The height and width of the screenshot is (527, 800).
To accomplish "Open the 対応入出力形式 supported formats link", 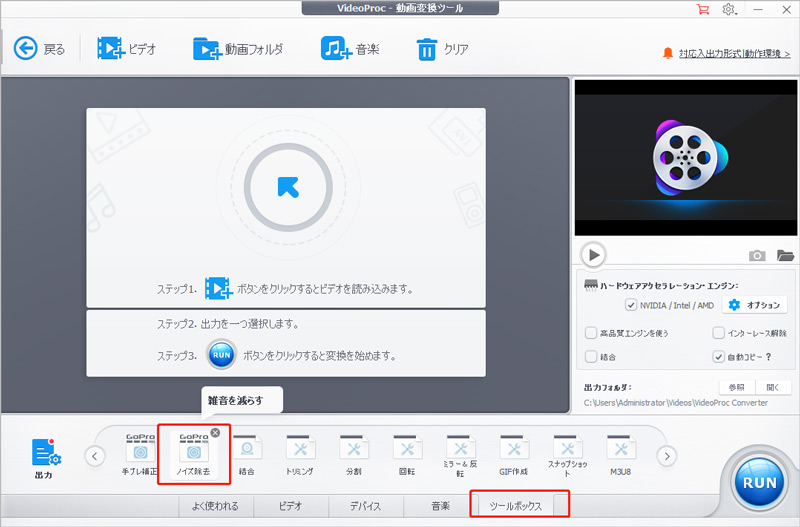I will 734,54.
